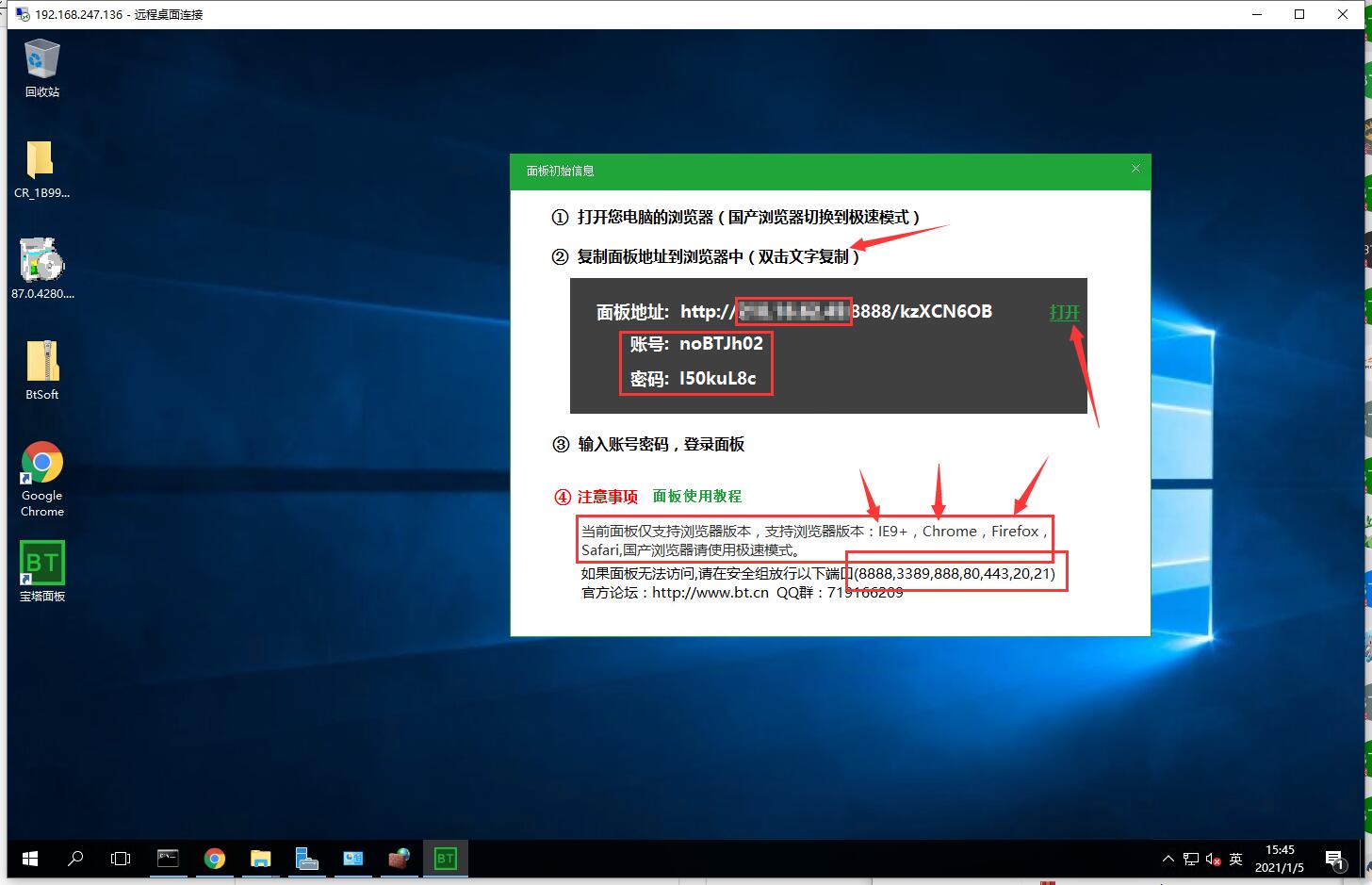This screenshot has height=885, width=1372.
Task: Open the 面板使用教程 tutorial link
Action: (697, 496)
